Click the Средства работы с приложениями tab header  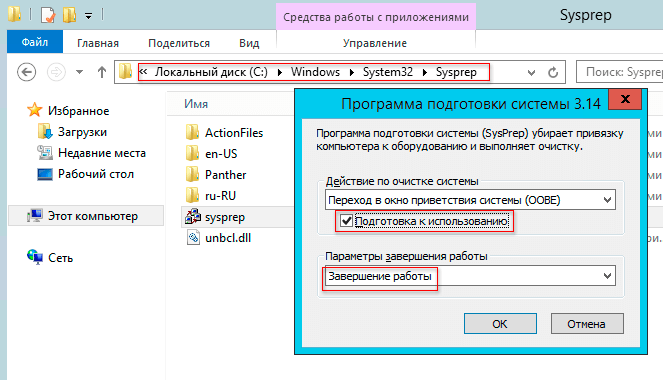(376, 17)
